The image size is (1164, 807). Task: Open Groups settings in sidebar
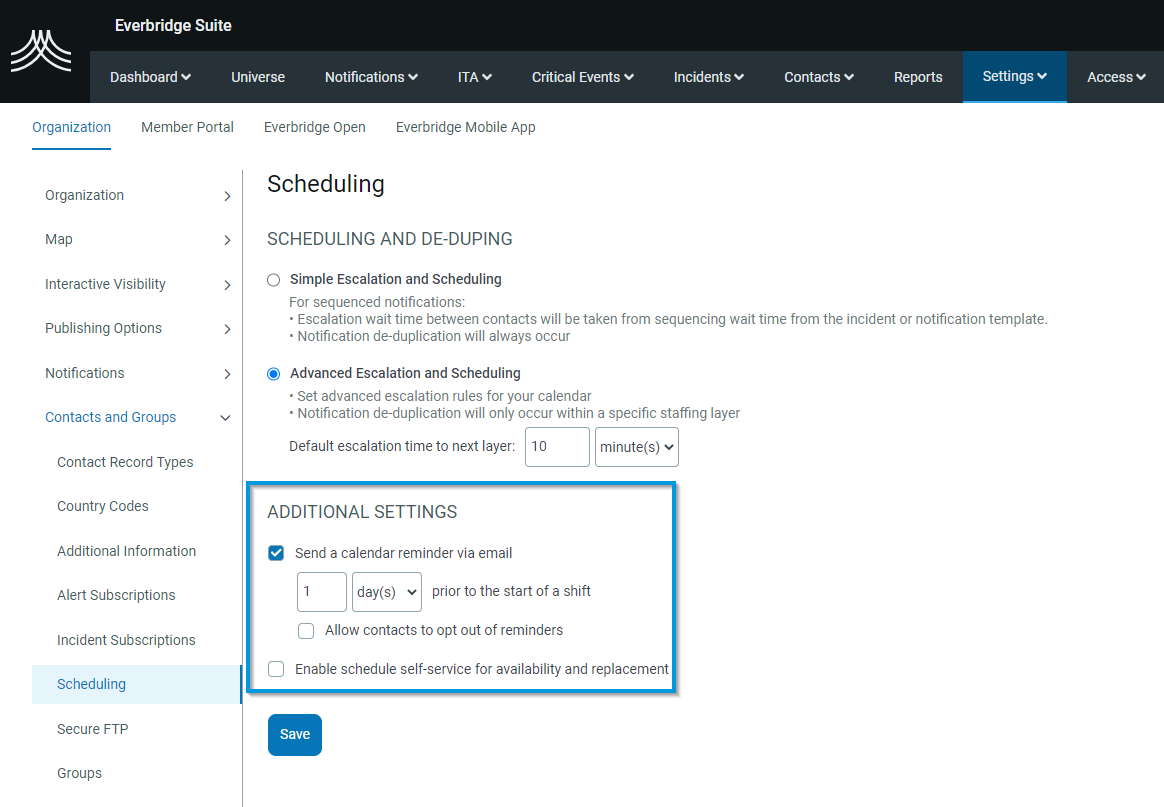pos(79,773)
